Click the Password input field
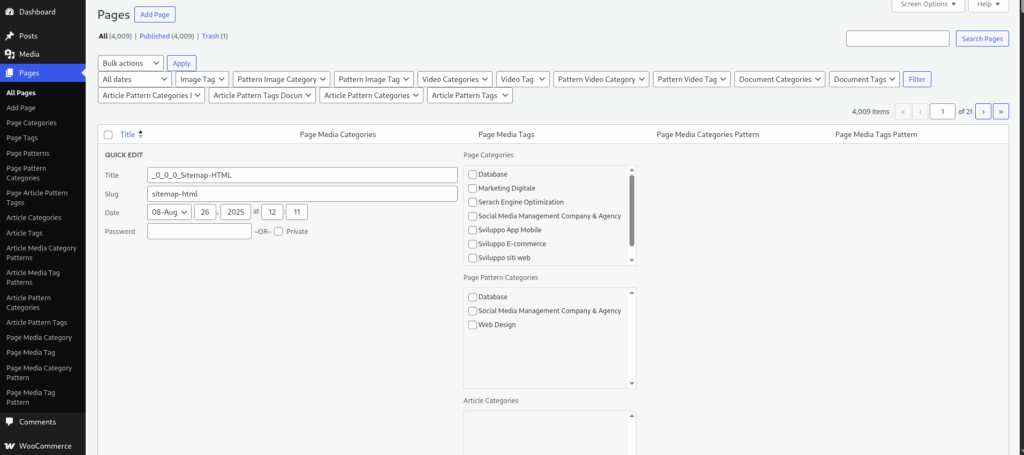Screen dimensions: 1024x455 pyautogui.click(x=199, y=231)
